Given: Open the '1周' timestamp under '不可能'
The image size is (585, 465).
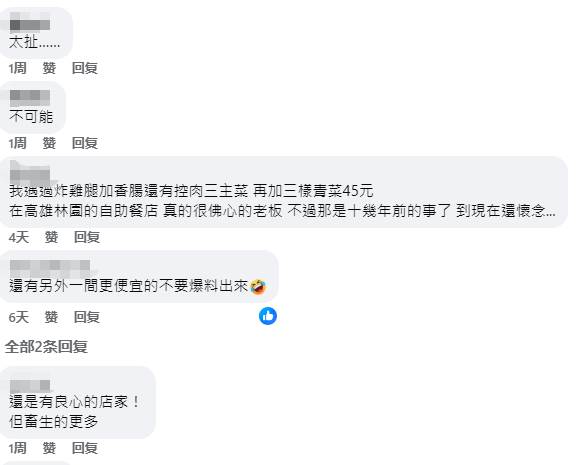Looking at the screenshot, I should tap(18, 143).
